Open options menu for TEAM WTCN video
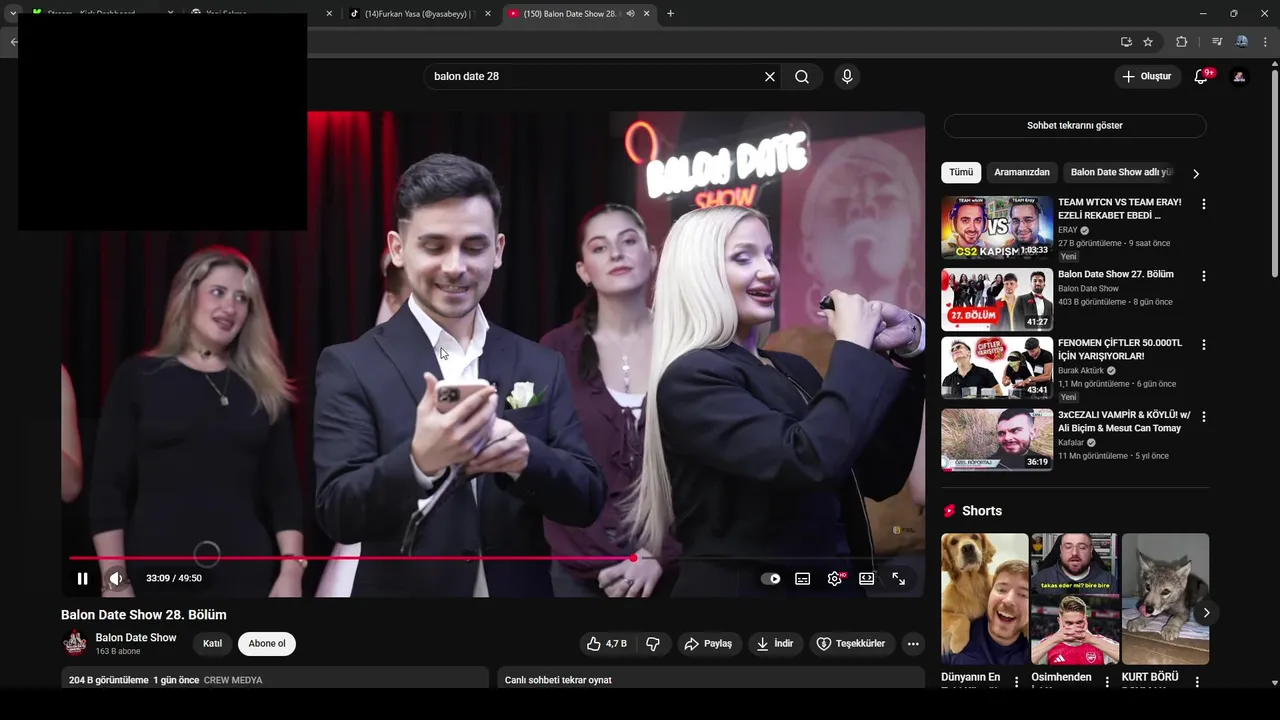 pyautogui.click(x=1204, y=204)
